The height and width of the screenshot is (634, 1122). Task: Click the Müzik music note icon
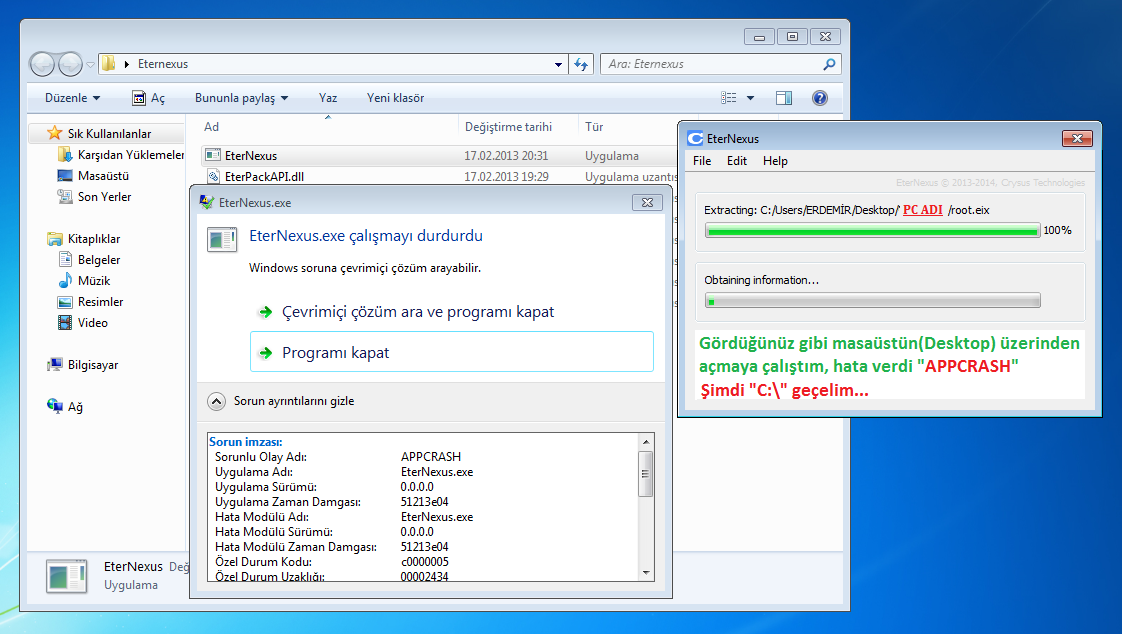tap(65, 280)
